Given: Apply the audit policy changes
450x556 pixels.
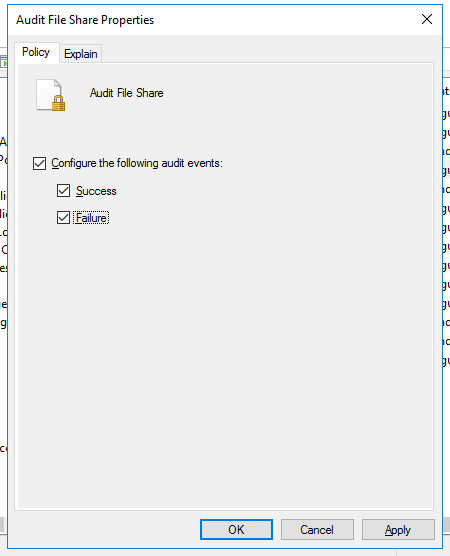Looking at the screenshot, I should (398, 529).
